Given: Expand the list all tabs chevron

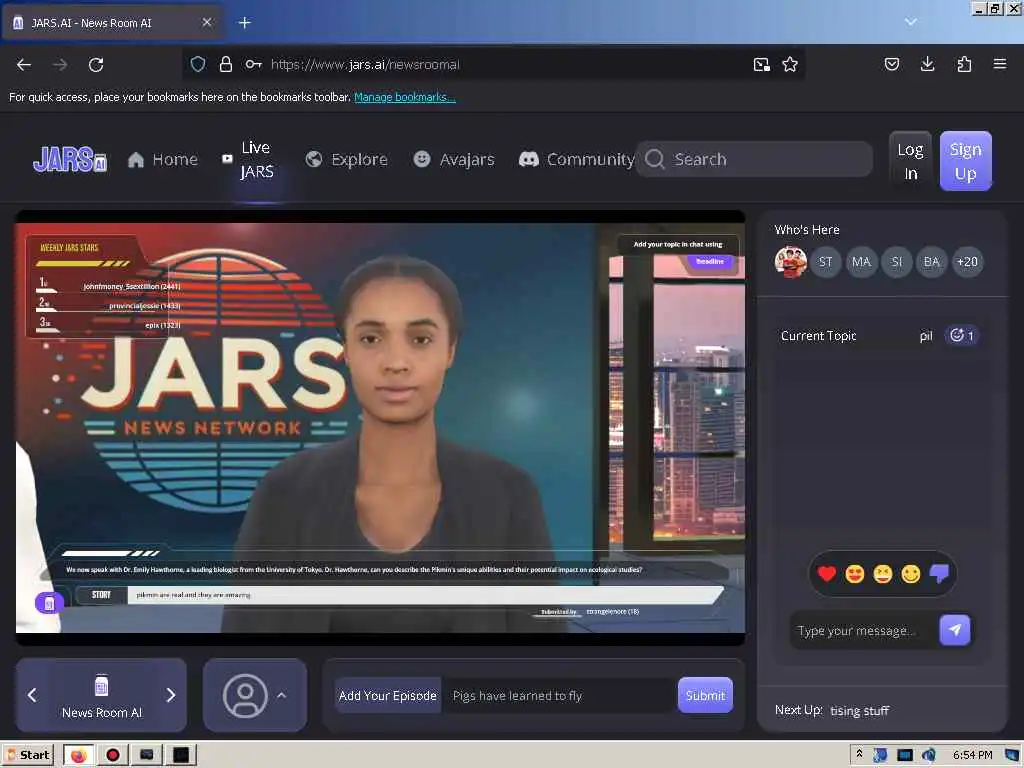Looking at the screenshot, I should (911, 22).
